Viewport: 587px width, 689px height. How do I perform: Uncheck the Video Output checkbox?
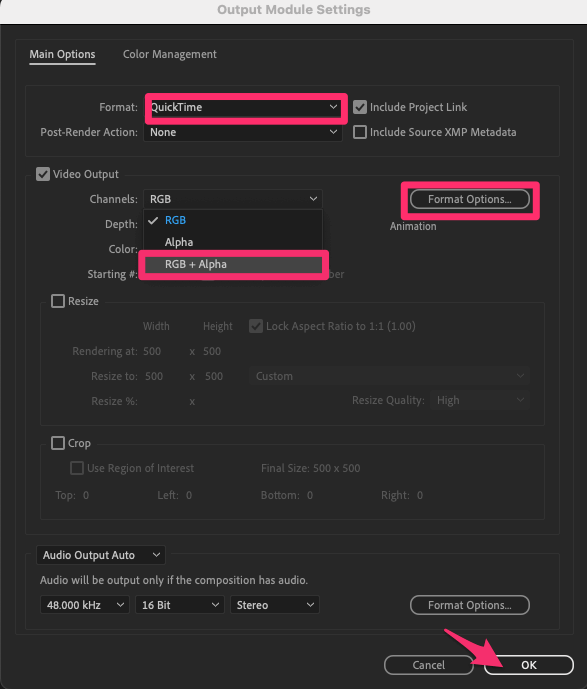coord(43,174)
